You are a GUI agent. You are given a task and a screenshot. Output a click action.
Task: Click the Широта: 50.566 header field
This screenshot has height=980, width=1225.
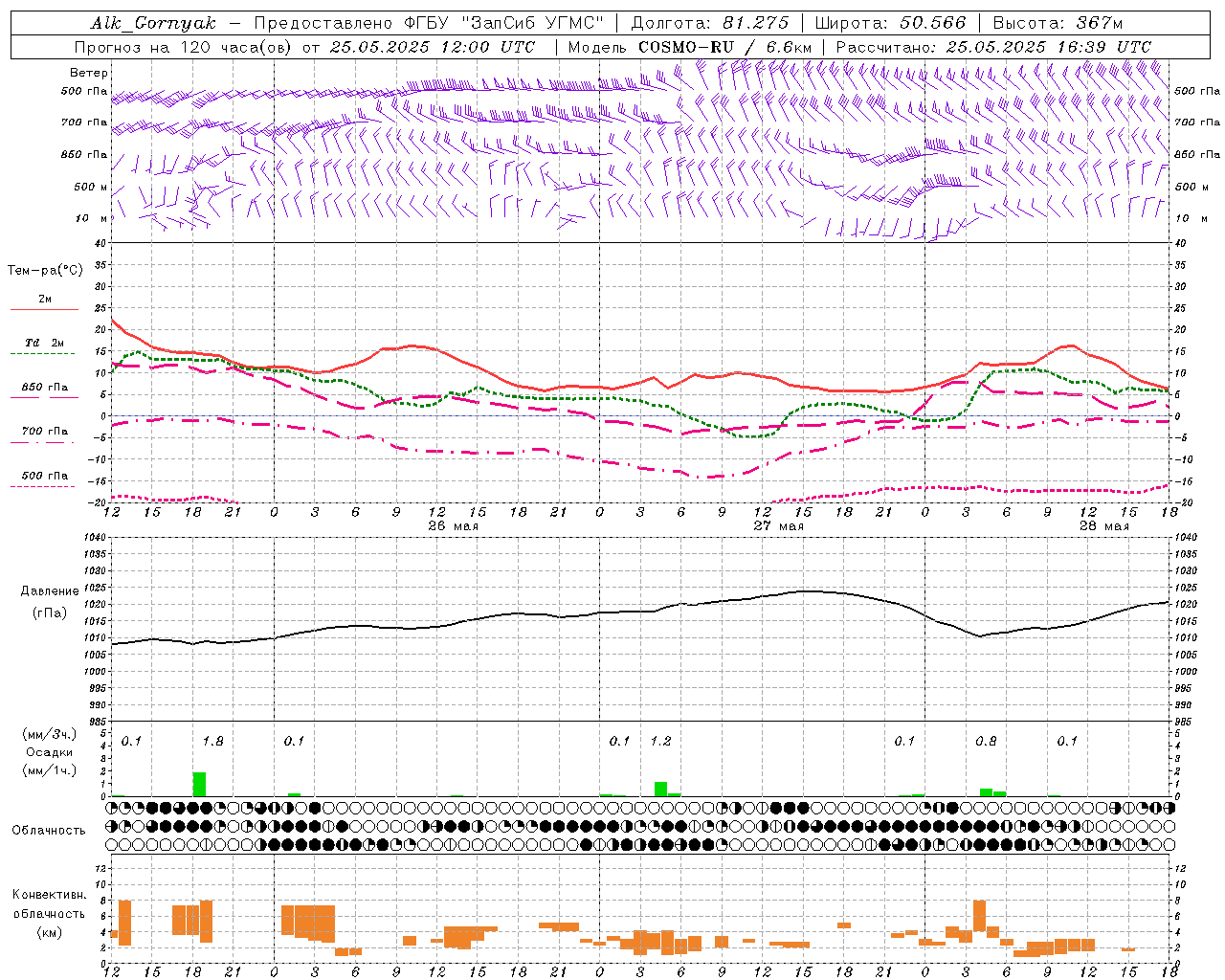(x=891, y=23)
